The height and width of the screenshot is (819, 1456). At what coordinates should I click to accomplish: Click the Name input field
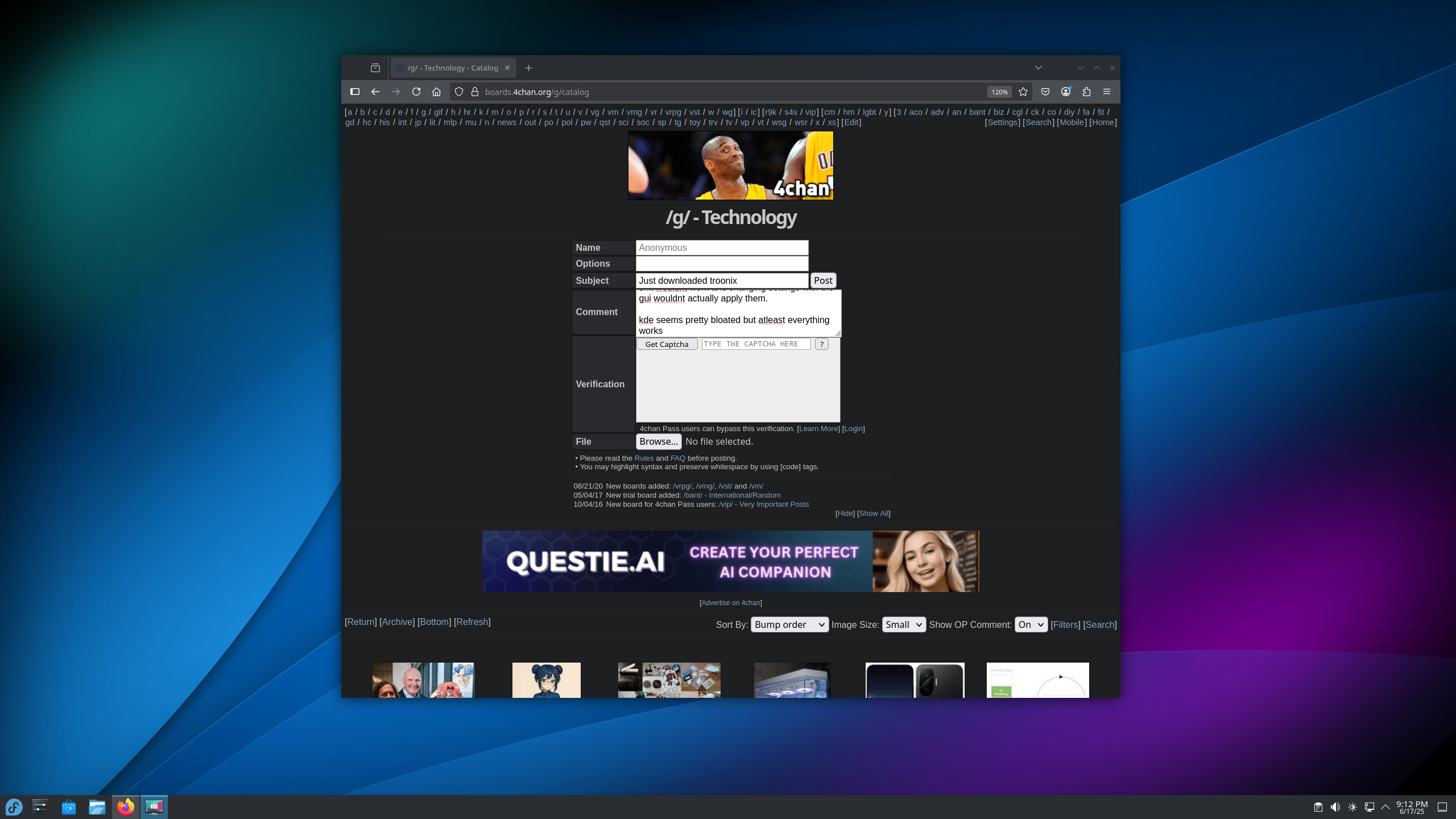click(722, 248)
